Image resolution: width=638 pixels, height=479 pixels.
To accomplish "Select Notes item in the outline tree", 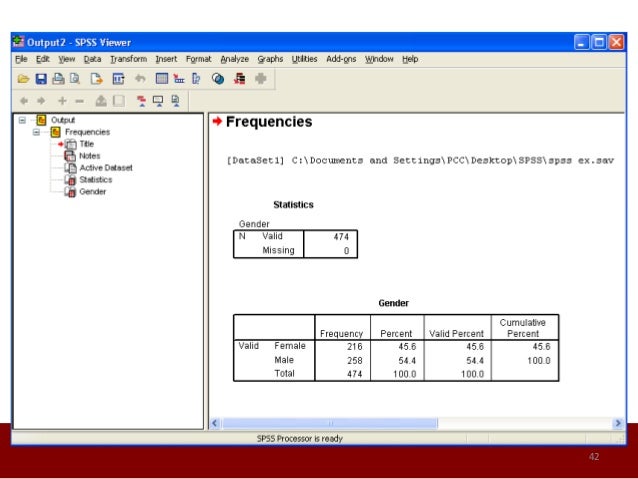I will [x=90, y=155].
